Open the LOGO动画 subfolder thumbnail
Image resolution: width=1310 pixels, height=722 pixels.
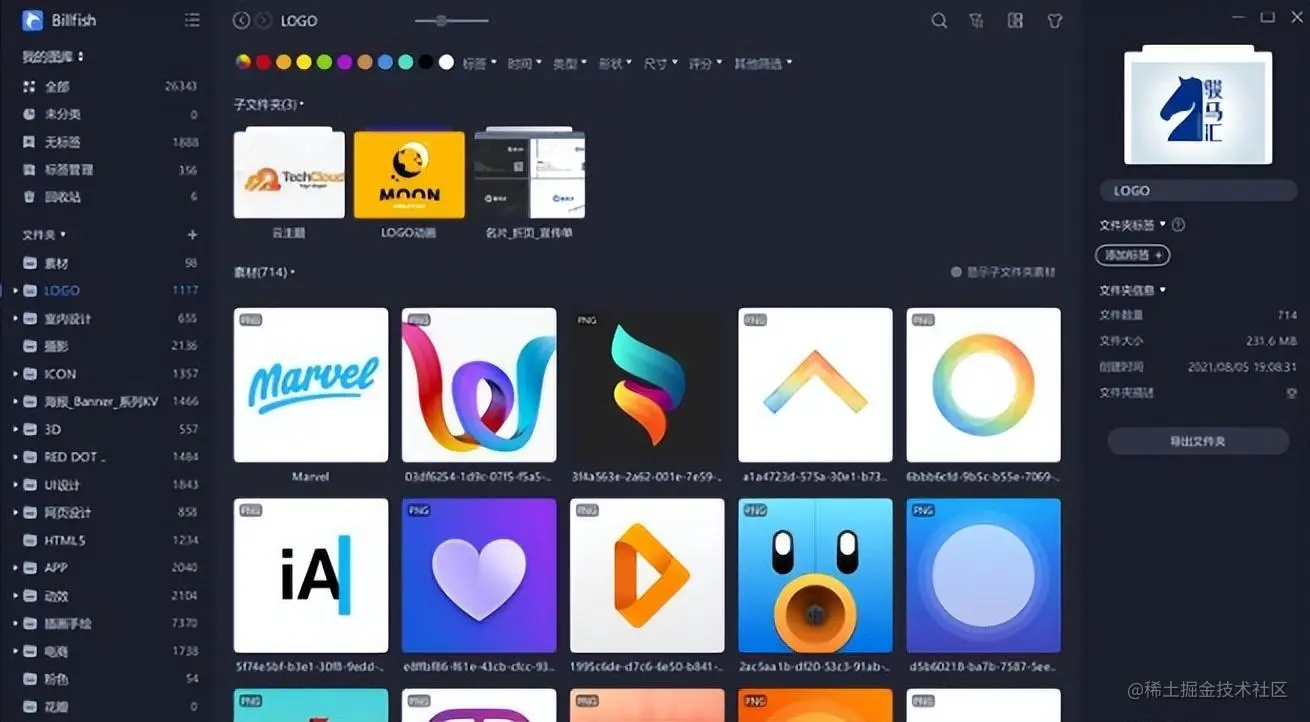(x=409, y=174)
